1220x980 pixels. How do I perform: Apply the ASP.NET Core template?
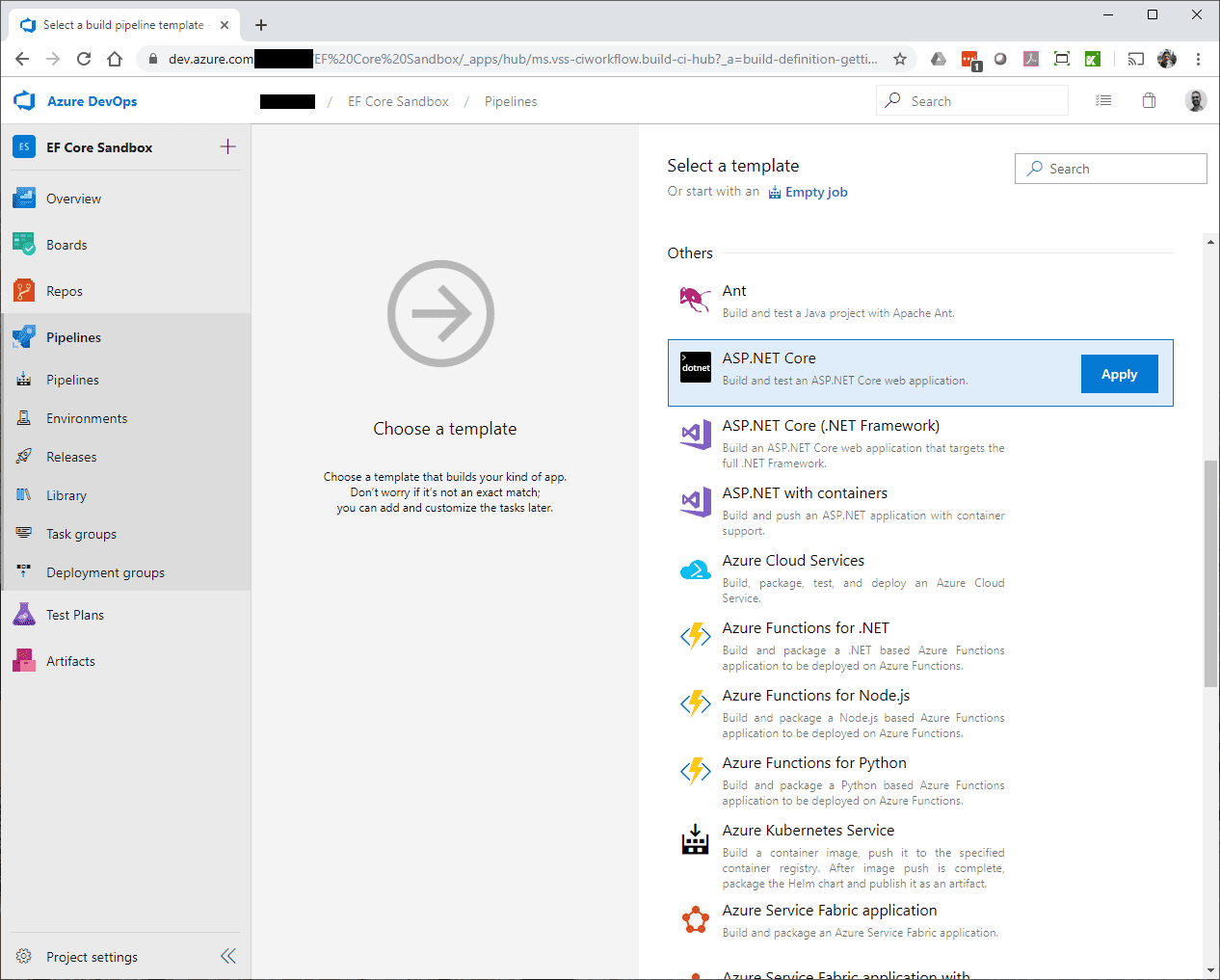(x=1119, y=374)
